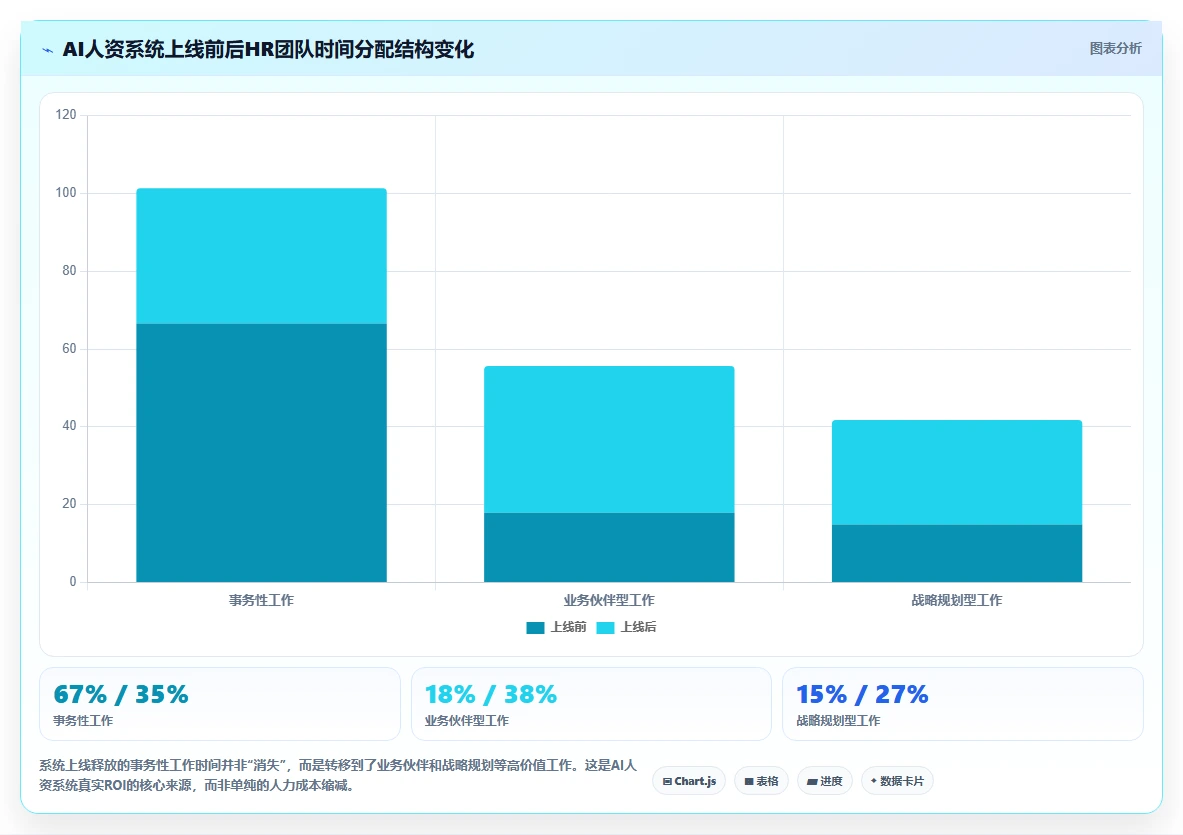
Task: Click the 事务性工作 caption under 67% / 35%
Action: click(x=83, y=720)
